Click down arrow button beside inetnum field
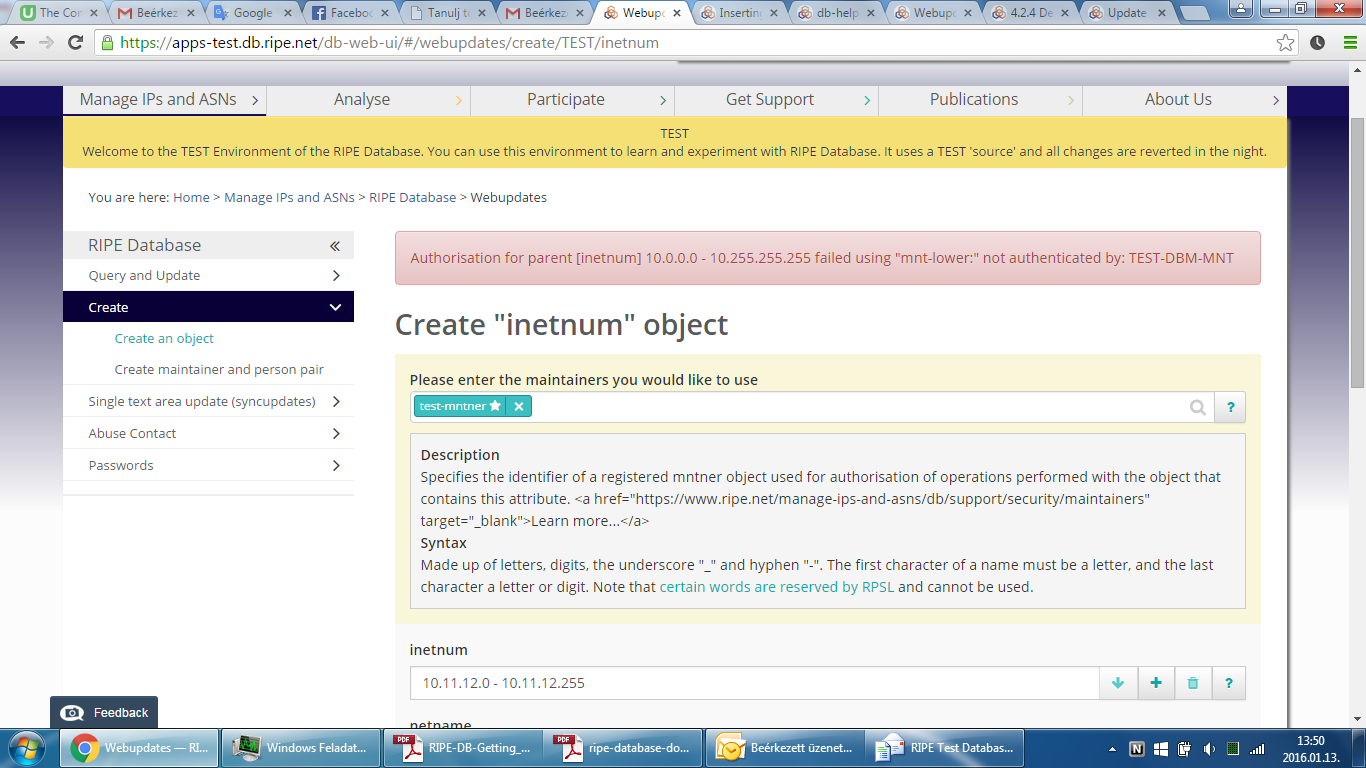Image resolution: width=1366 pixels, height=768 pixels. click(x=1118, y=683)
